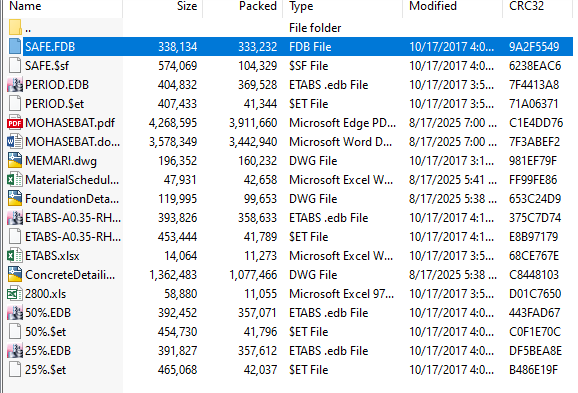The width and height of the screenshot is (578, 393).
Task: Select the SAFE.FDB file name
Action: 50,47
